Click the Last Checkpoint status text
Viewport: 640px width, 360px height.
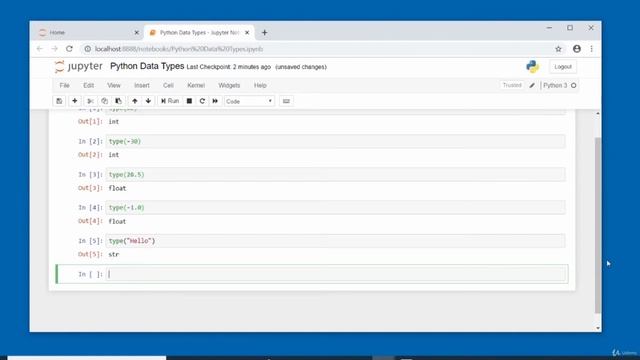click(x=229, y=67)
